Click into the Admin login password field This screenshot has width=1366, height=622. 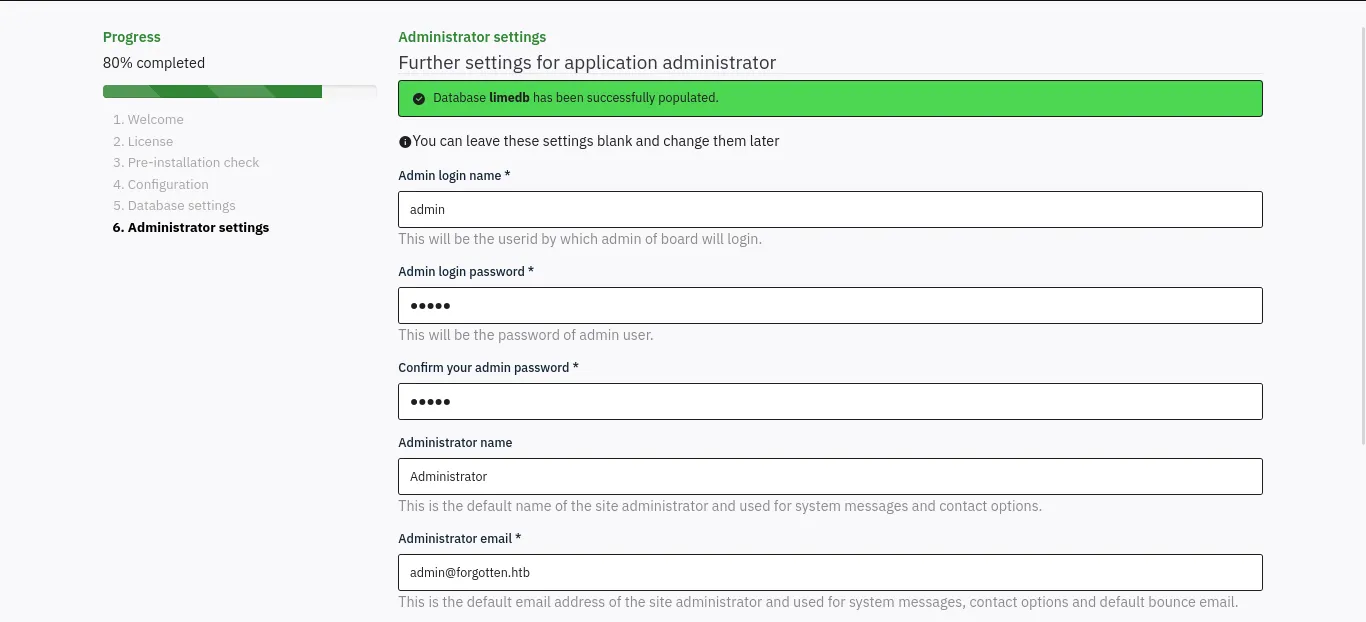(830, 306)
